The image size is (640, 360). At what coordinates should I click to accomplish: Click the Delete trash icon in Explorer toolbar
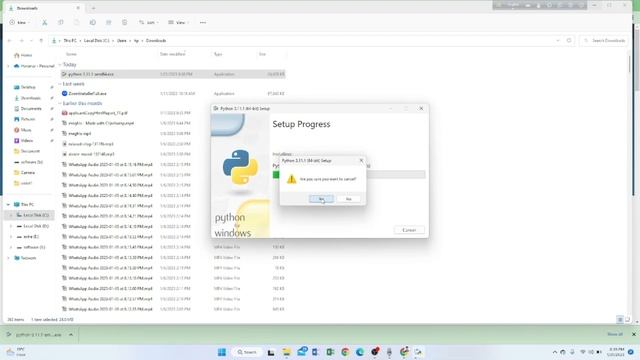coord(124,22)
